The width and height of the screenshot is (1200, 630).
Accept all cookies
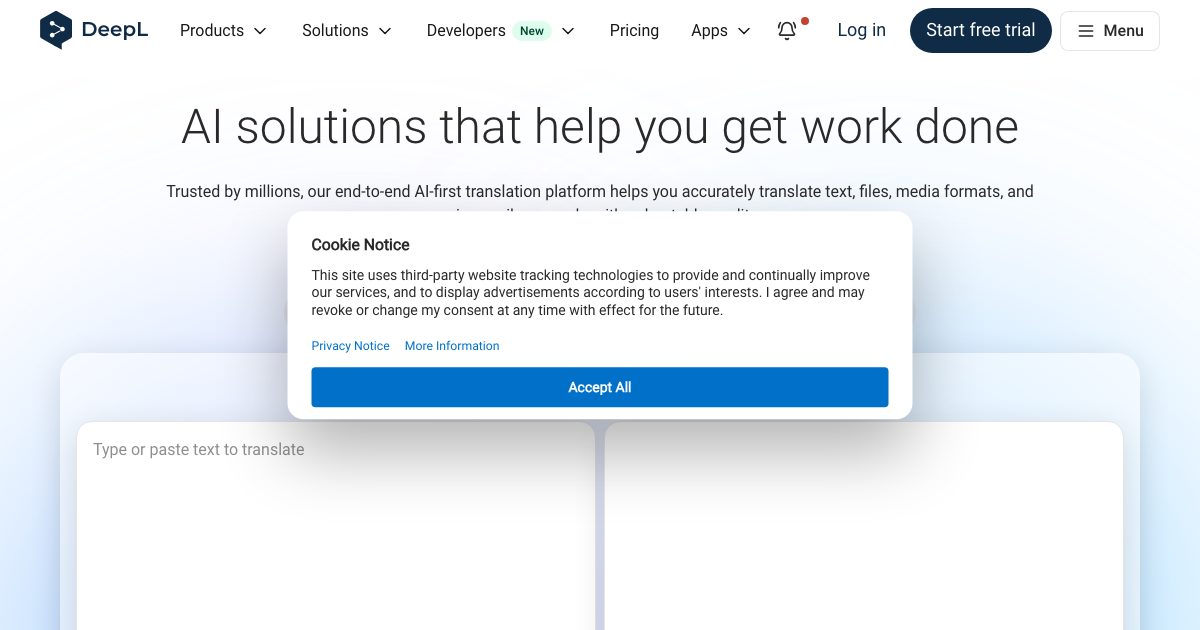[600, 387]
